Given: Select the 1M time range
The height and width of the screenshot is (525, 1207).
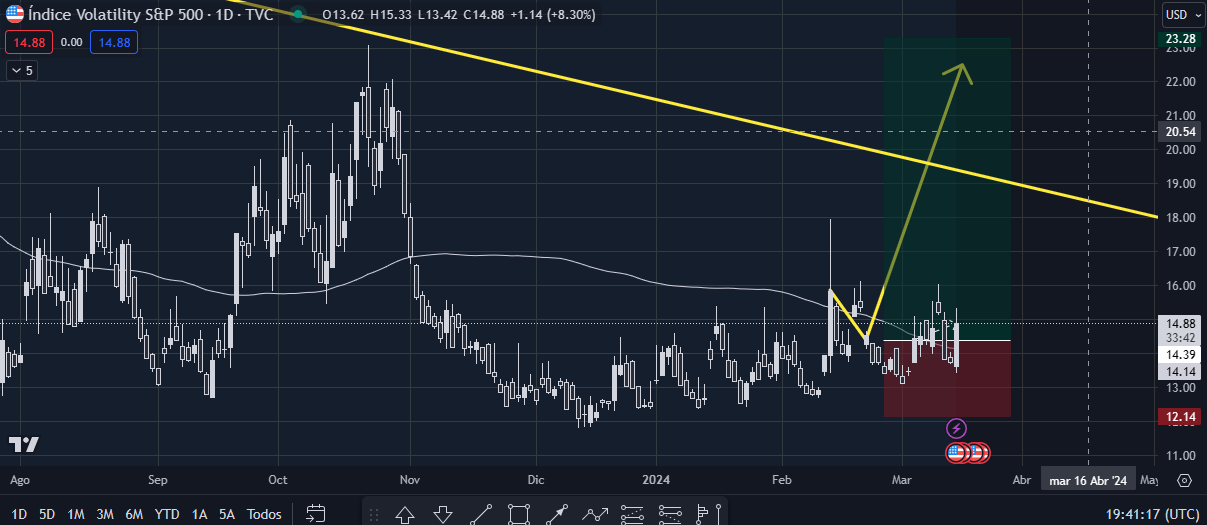Looking at the screenshot, I should tap(76, 514).
